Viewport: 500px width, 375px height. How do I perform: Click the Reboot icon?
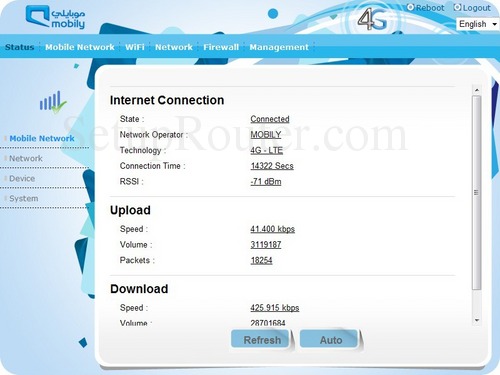coord(411,7)
